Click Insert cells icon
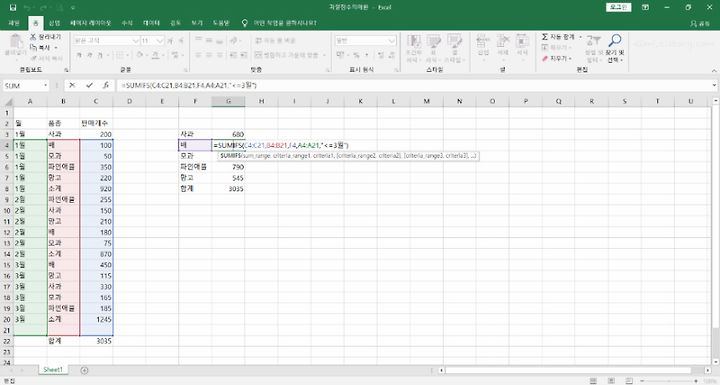The image size is (720, 385). click(x=483, y=41)
